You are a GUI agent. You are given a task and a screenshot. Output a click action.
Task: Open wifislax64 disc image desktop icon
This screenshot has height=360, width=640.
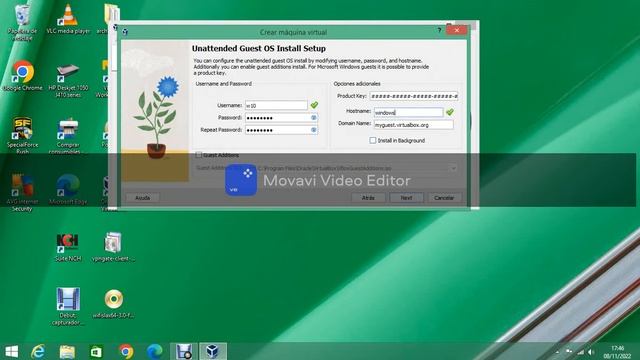click(113, 303)
